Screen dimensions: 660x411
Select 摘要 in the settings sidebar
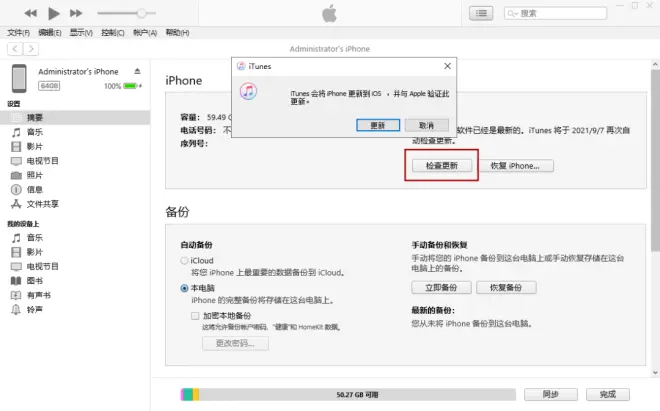(75, 117)
